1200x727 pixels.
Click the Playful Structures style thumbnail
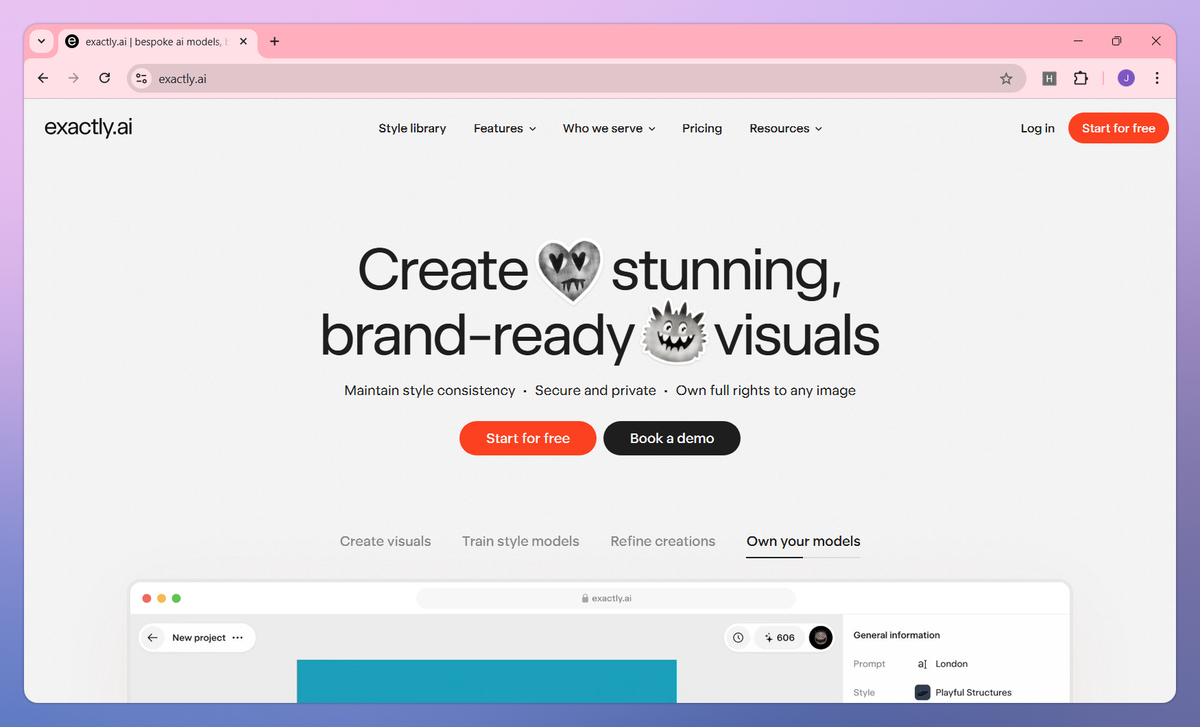click(923, 692)
